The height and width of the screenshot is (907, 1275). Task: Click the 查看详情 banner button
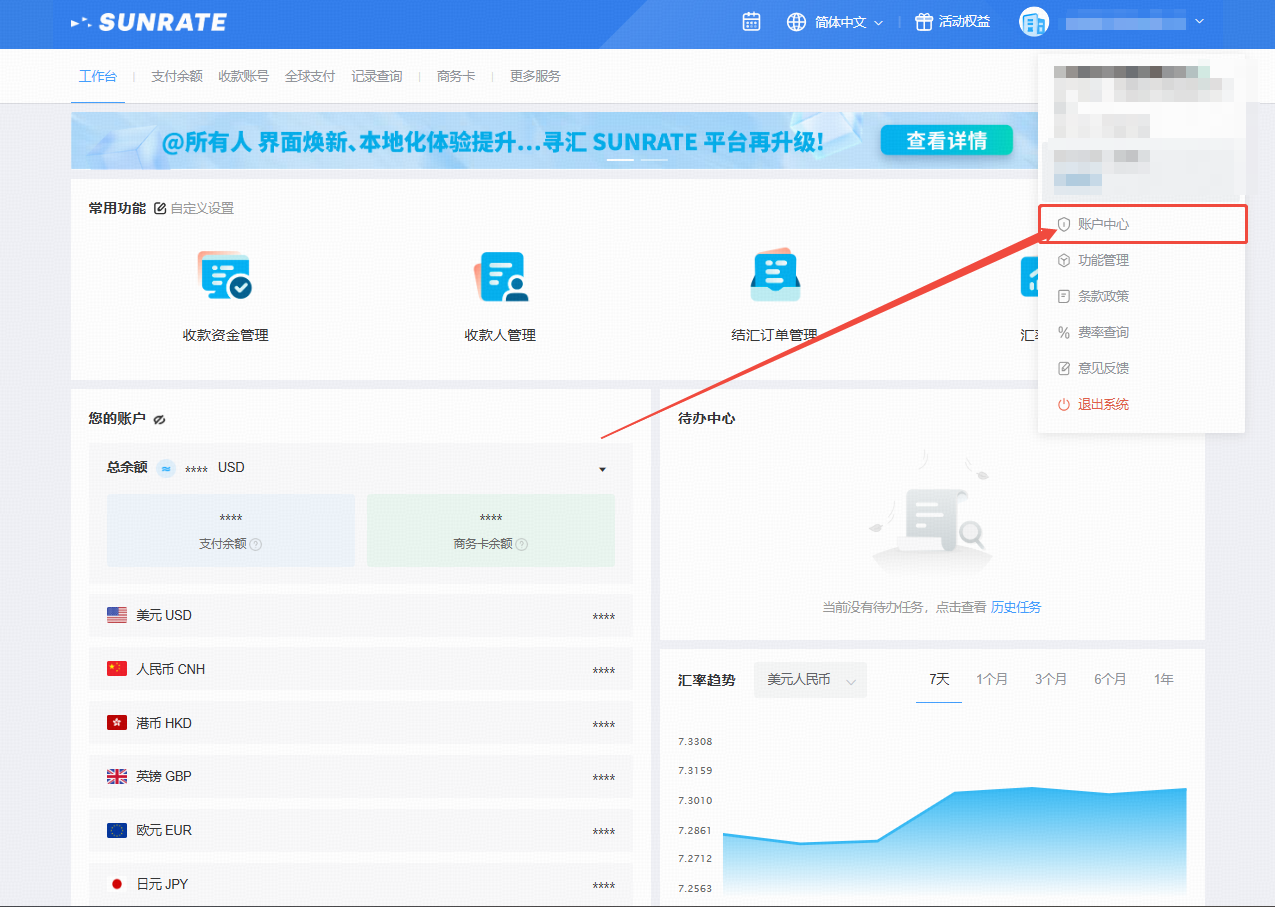pyautogui.click(x=946, y=141)
